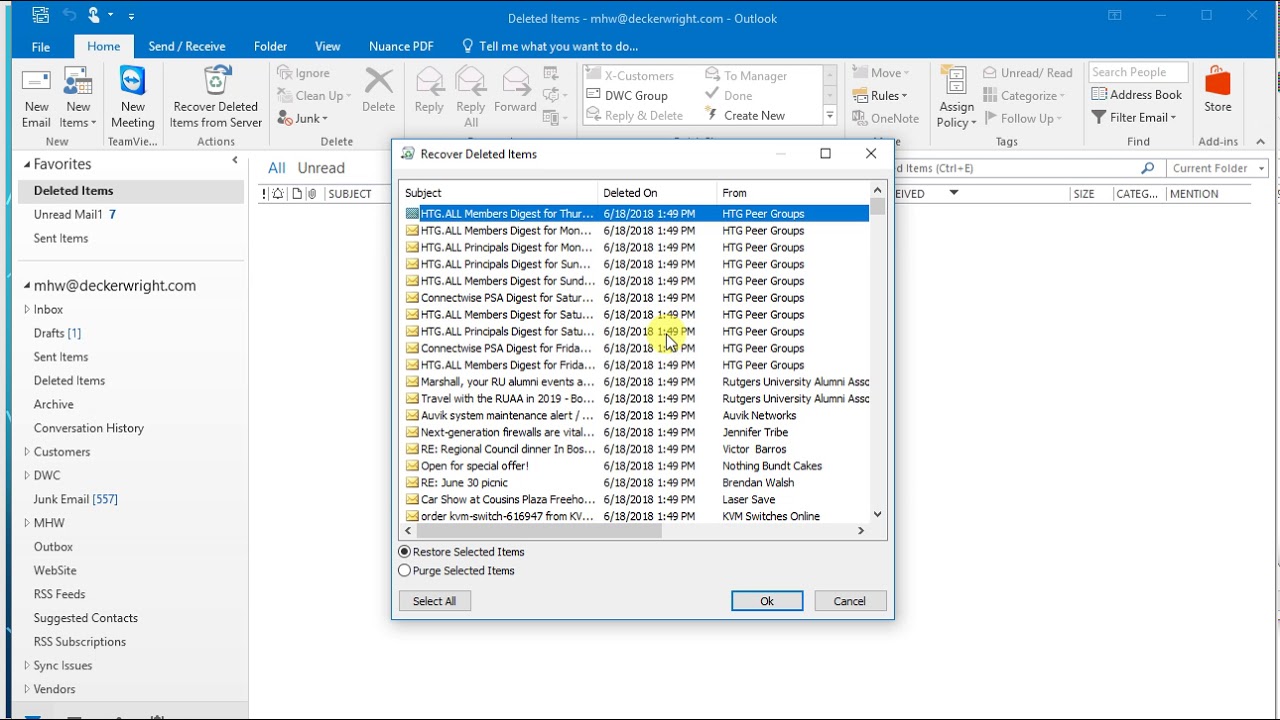This screenshot has width=1280, height=720.
Task: Click the dialog vertical scrollbar down arrow
Action: 877,515
